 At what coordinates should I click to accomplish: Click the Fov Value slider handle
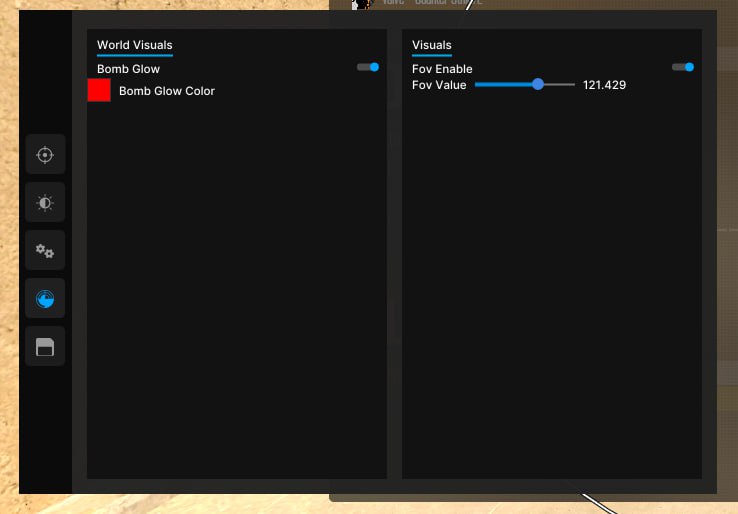pyautogui.click(x=538, y=85)
